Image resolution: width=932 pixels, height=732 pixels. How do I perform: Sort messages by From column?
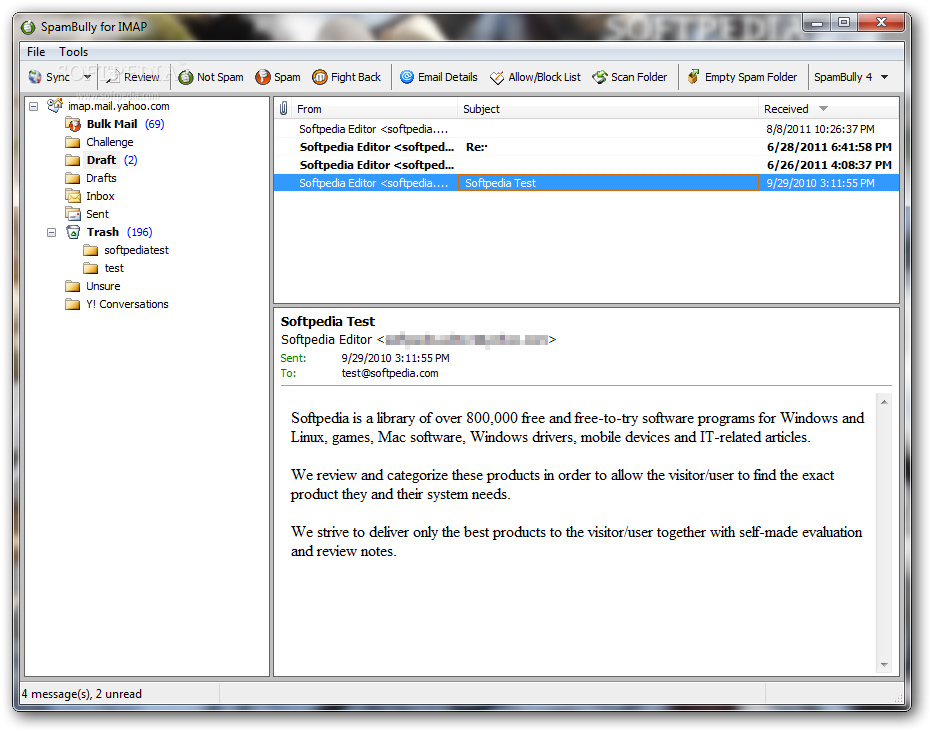point(374,109)
